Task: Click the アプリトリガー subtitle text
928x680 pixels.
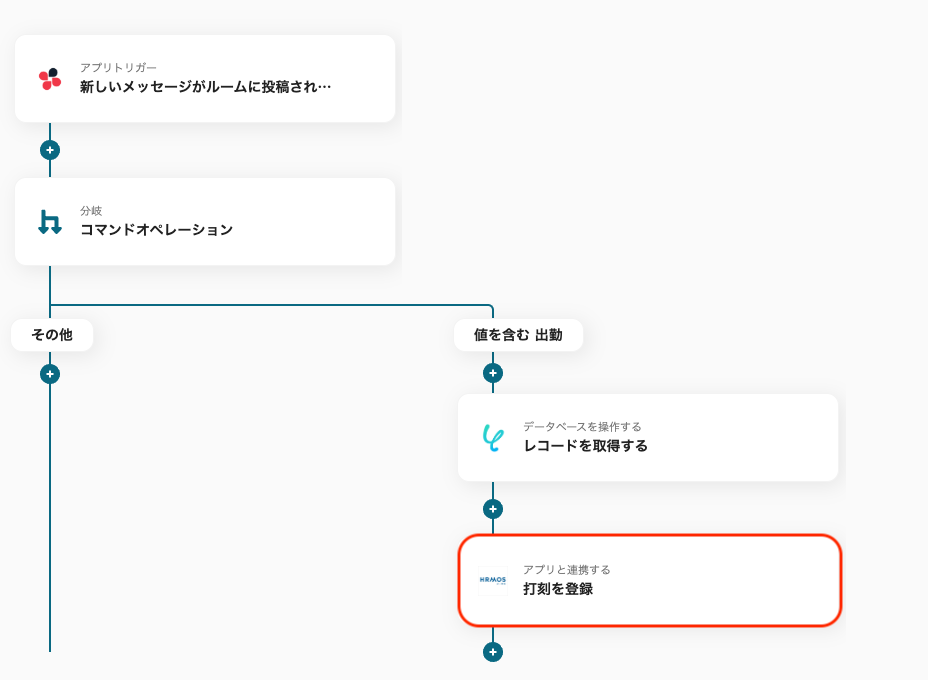Action: click(118, 68)
